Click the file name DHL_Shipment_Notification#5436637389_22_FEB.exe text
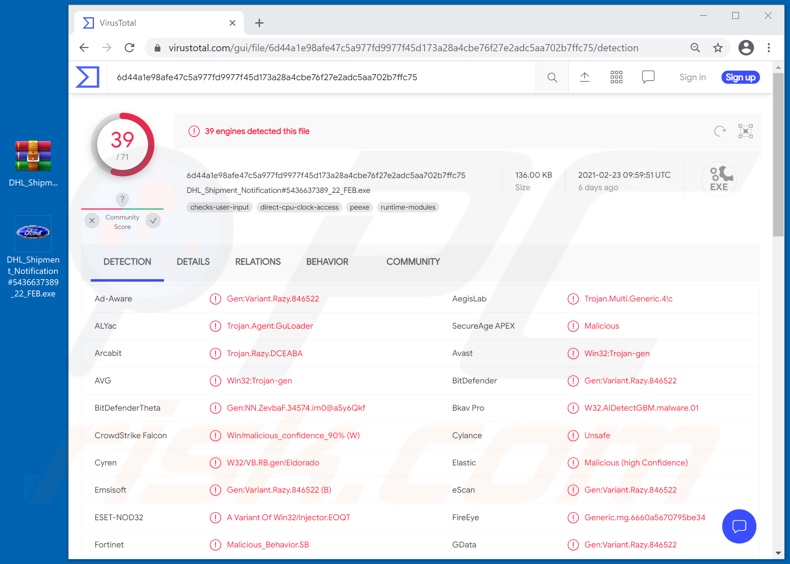The height and width of the screenshot is (564, 790). (278, 190)
